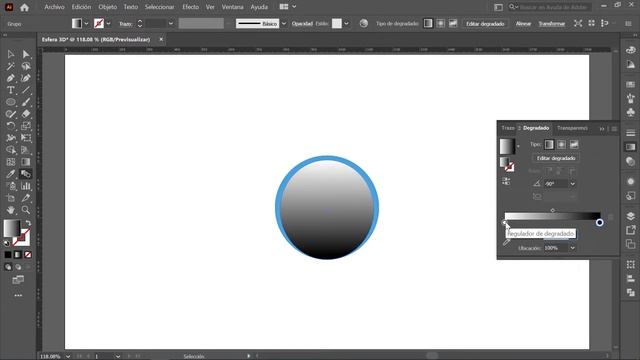Viewport: 640px width, 360px height.
Task: Swap fill and stroke arrow
Action: coord(28,223)
